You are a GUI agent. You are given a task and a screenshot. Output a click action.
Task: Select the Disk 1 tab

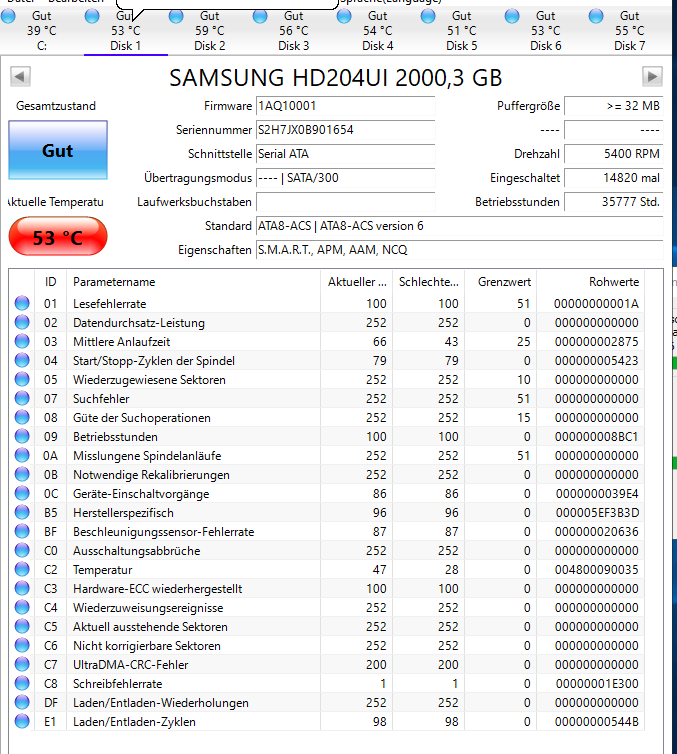(125, 31)
